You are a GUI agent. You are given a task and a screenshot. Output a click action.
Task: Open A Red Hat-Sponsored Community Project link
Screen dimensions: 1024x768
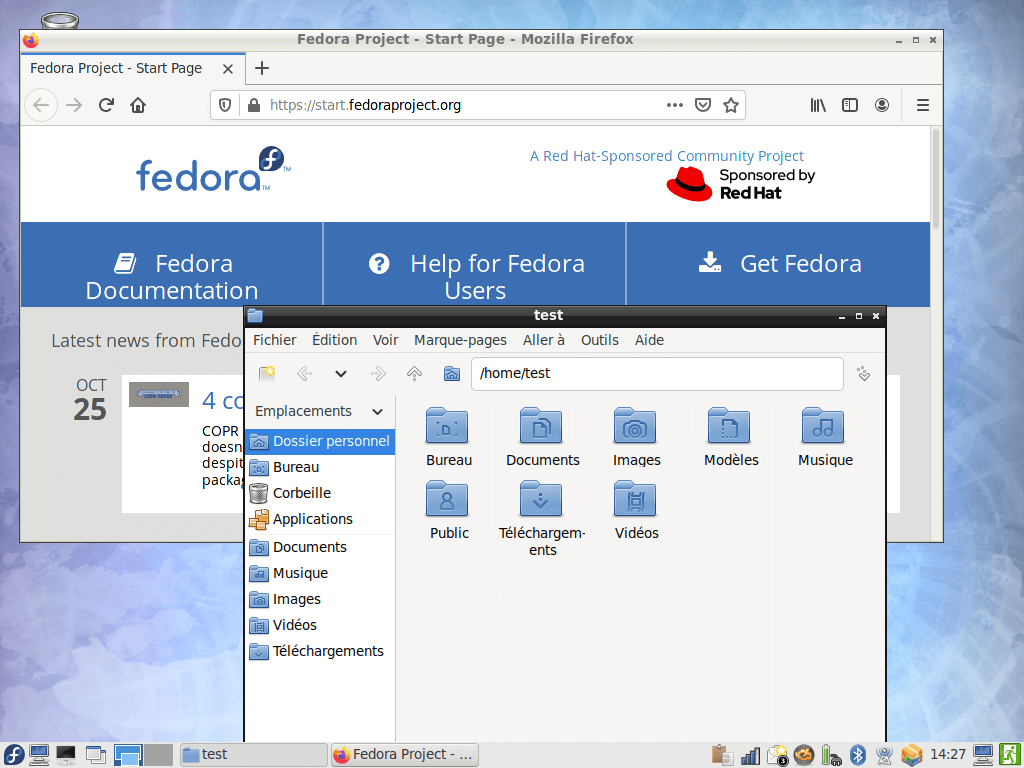click(666, 156)
